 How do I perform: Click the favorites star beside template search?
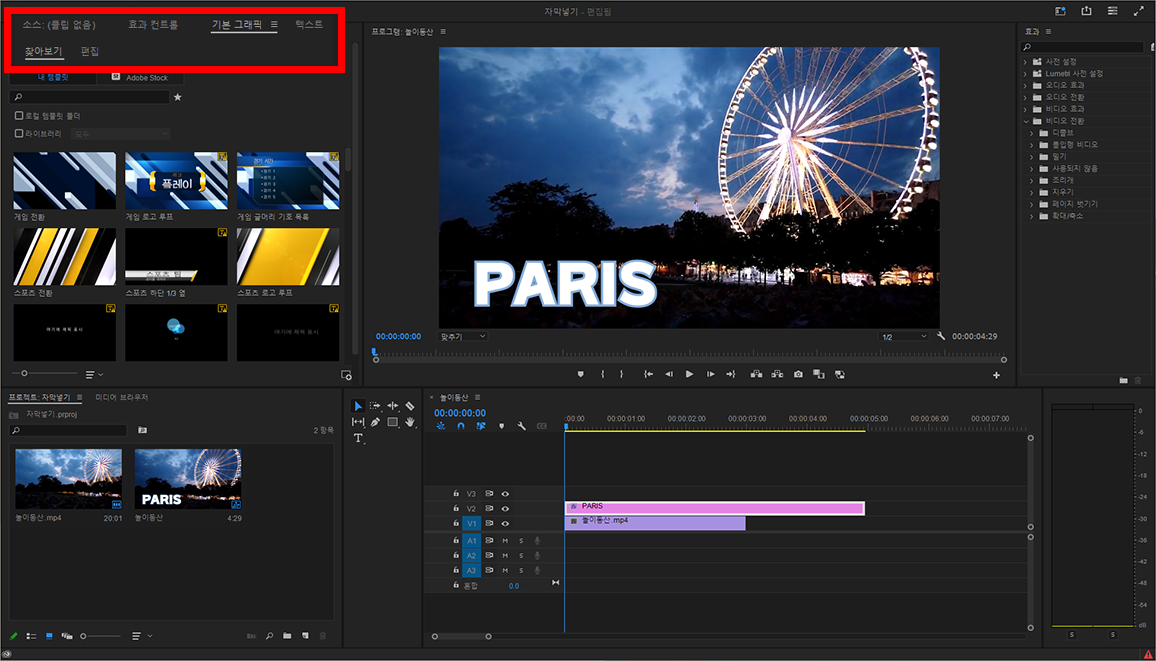[x=178, y=97]
